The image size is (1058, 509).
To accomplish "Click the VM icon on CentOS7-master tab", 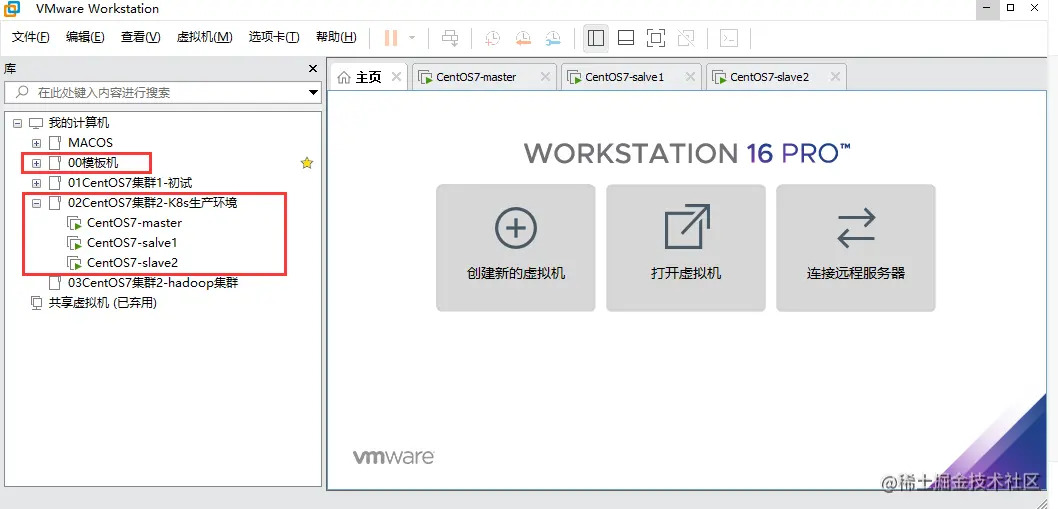I will point(426,77).
